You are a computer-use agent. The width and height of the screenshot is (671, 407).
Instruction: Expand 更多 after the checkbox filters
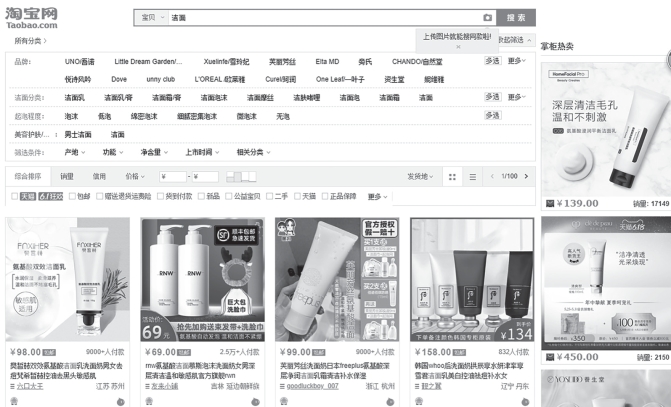coord(378,196)
